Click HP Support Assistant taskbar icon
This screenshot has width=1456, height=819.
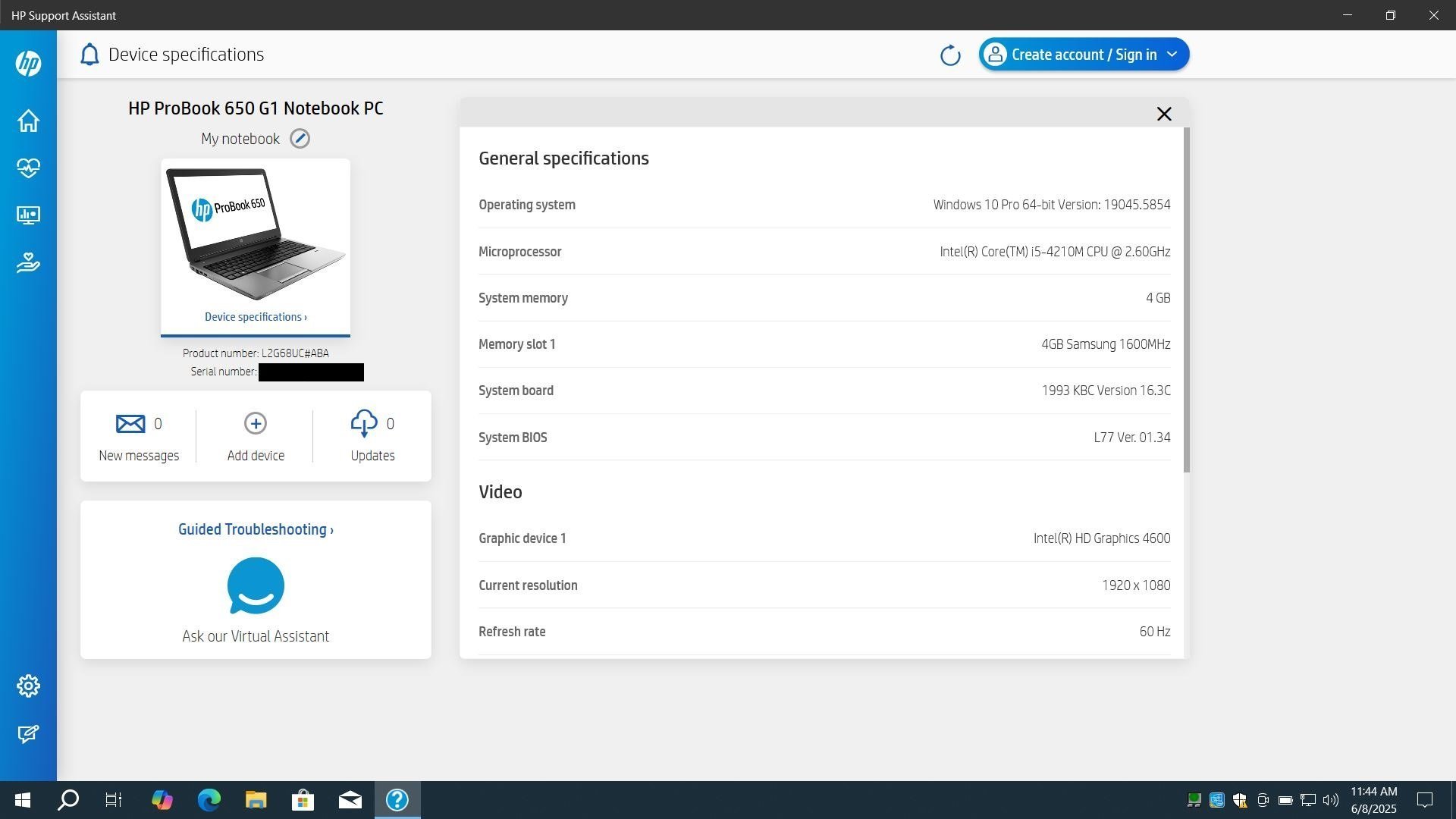tap(397, 800)
